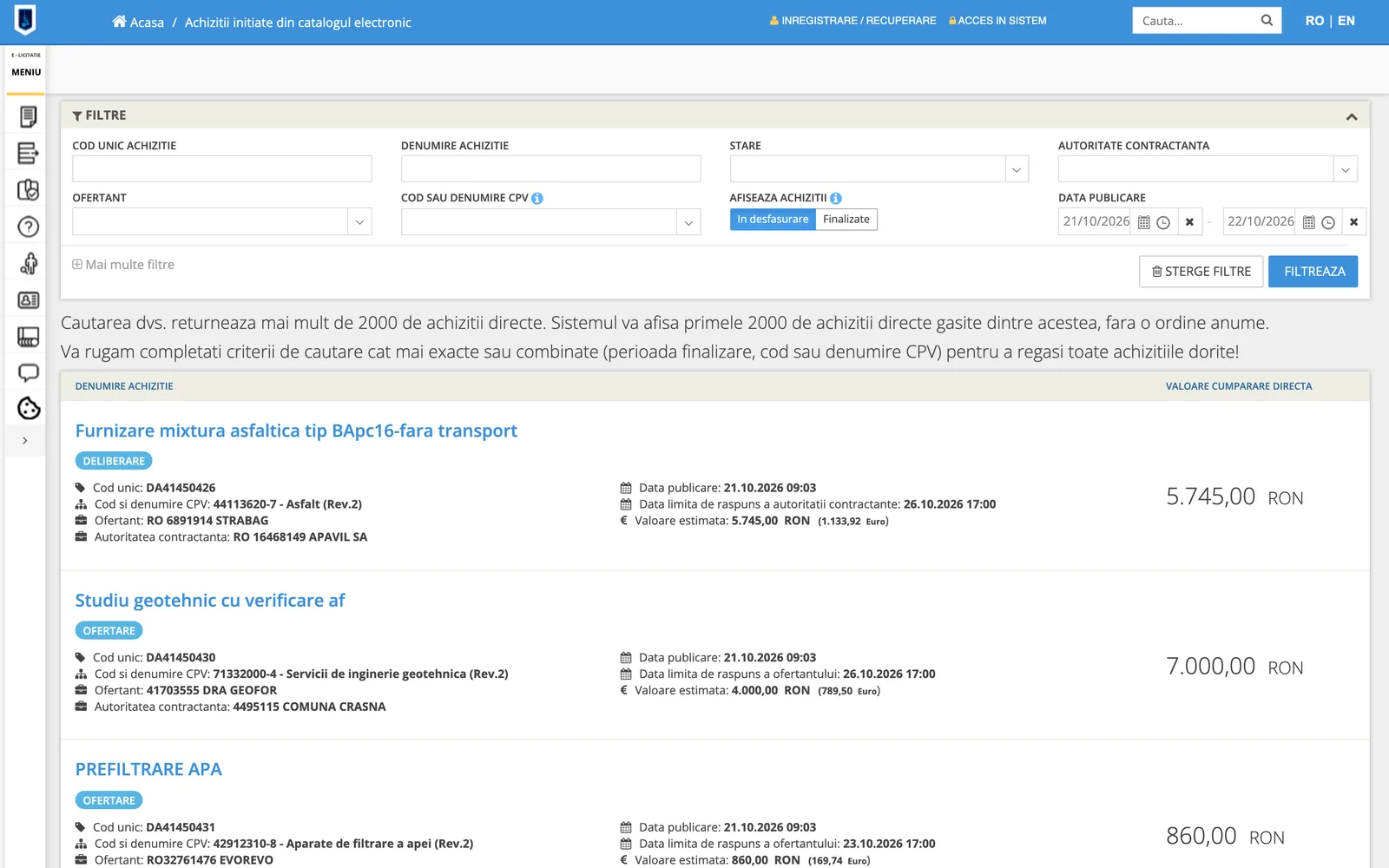This screenshot has height=868, width=1389.
Task: Click the STERGE FILTRE button
Action: (x=1201, y=272)
